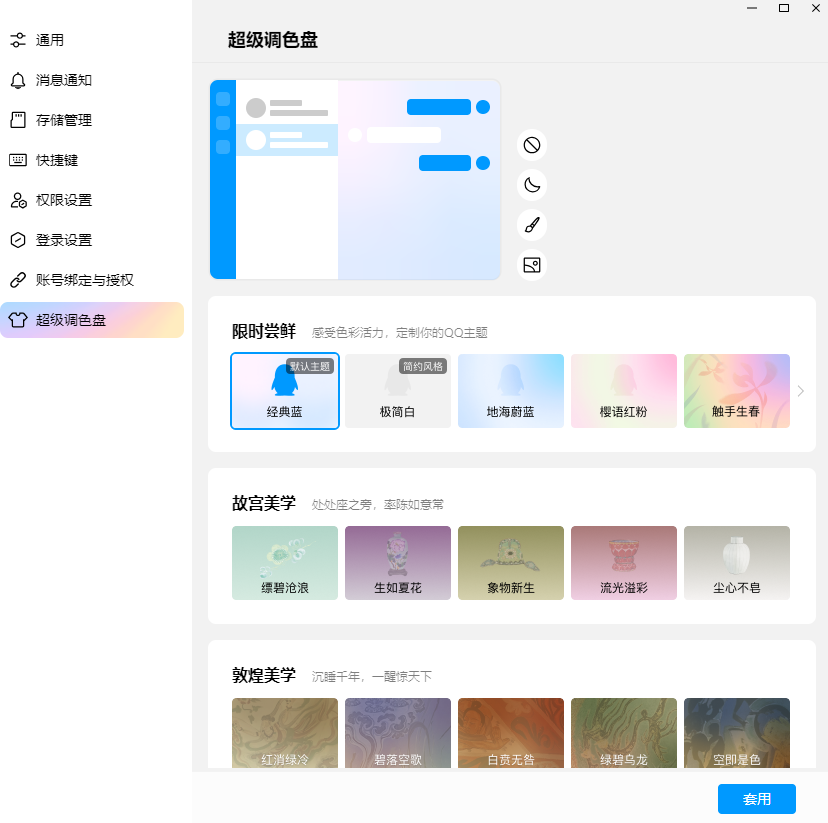Click the storage card icon for 存储管理
This screenshot has width=828, height=823.
click(x=18, y=120)
